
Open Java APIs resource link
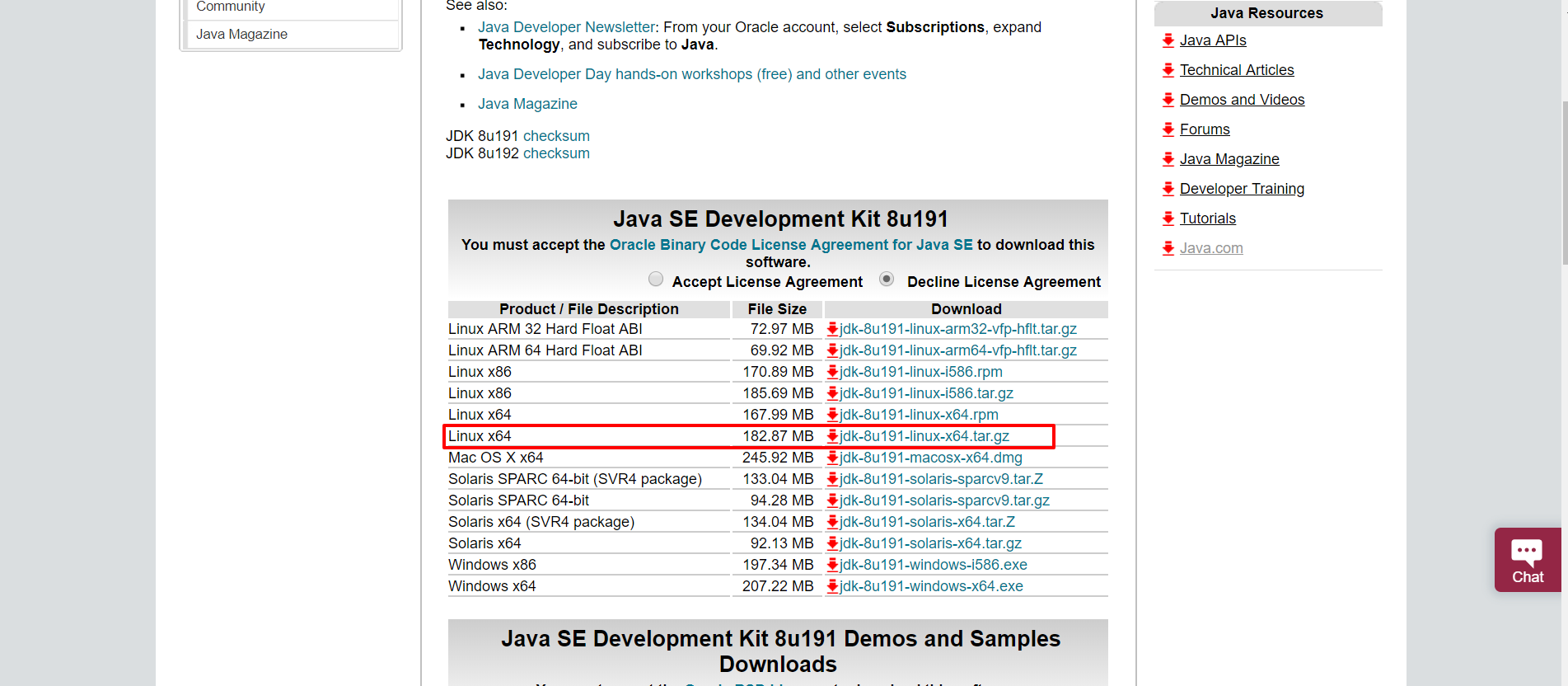coord(1213,40)
